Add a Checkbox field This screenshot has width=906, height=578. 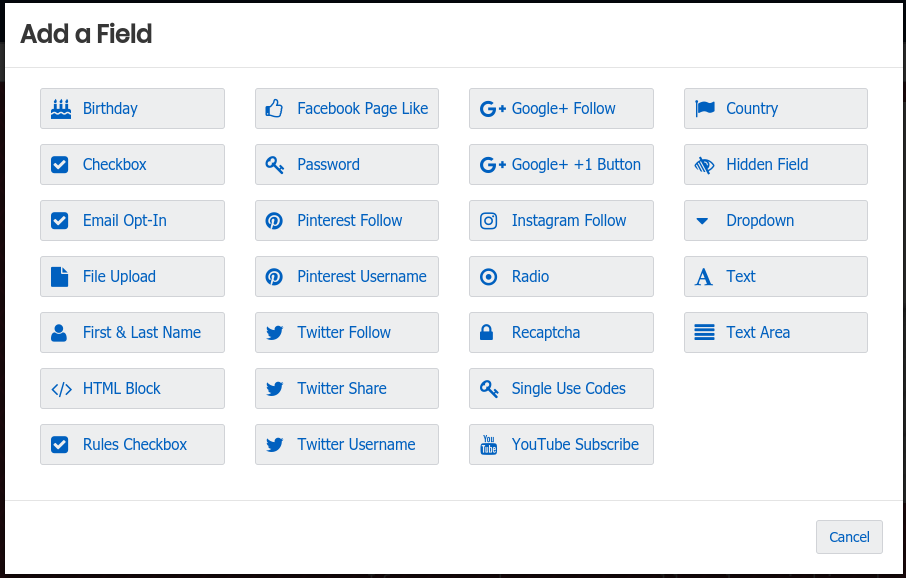[x=132, y=165]
